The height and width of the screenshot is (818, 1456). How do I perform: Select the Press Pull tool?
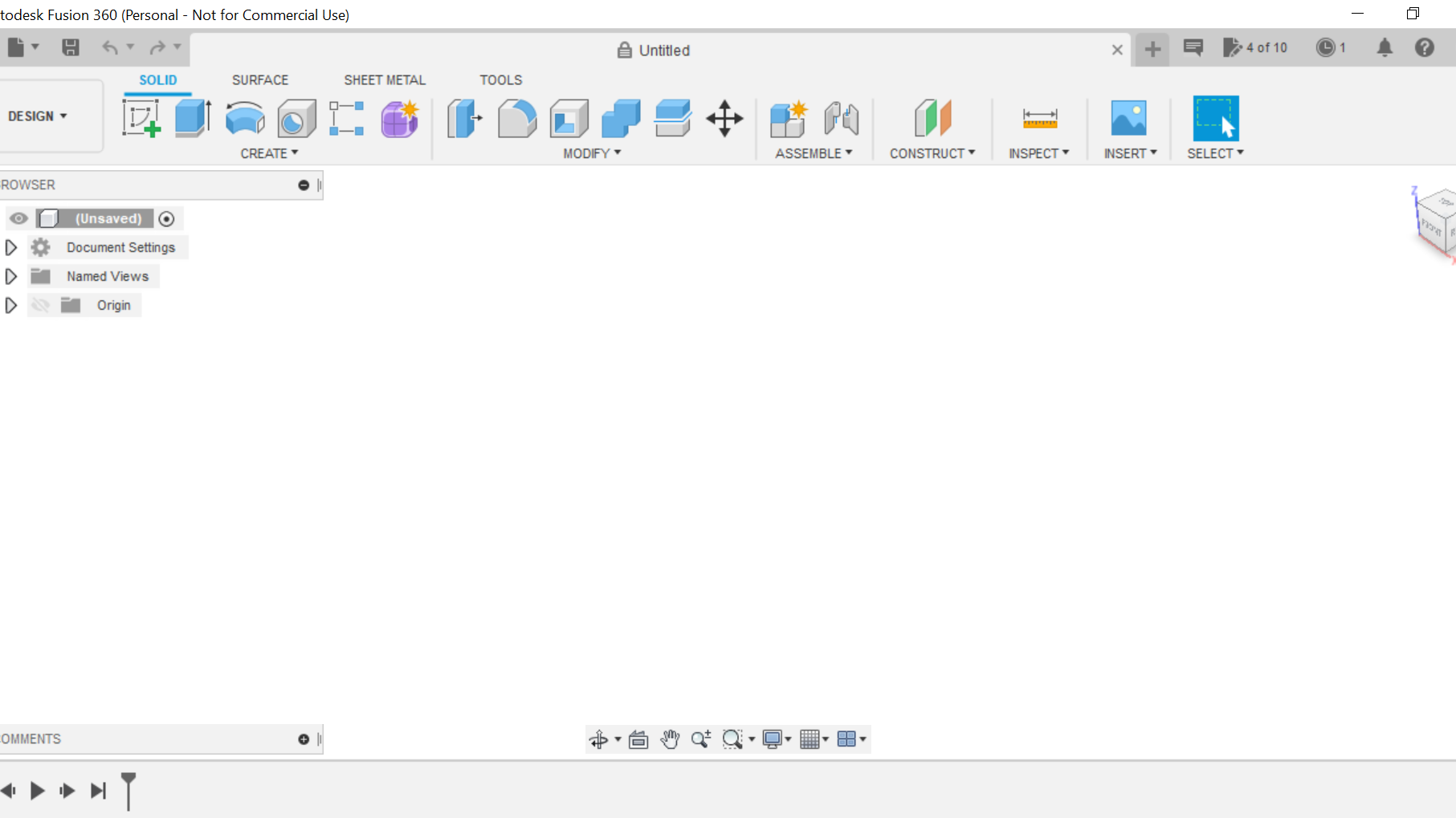[464, 118]
